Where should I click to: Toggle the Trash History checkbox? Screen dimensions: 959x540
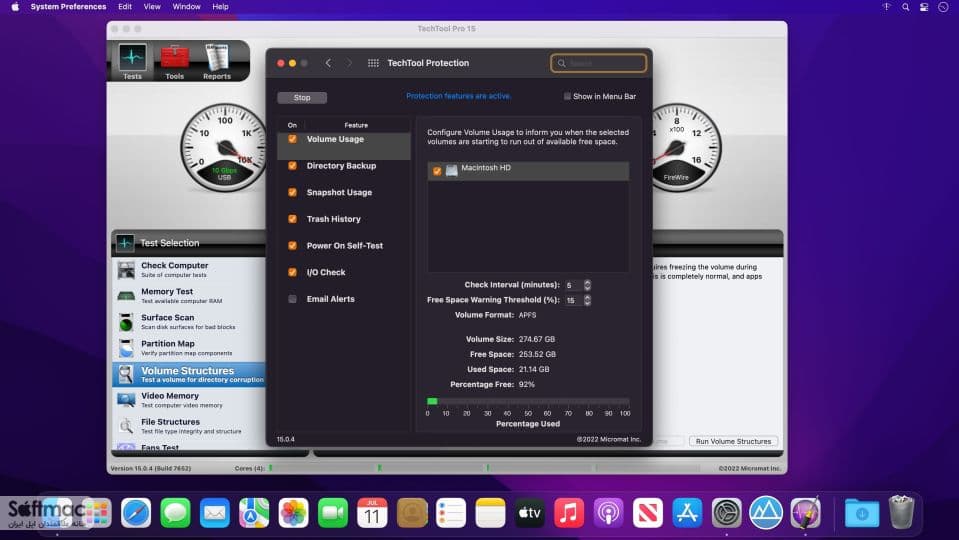pyautogui.click(x=292, y=219)
